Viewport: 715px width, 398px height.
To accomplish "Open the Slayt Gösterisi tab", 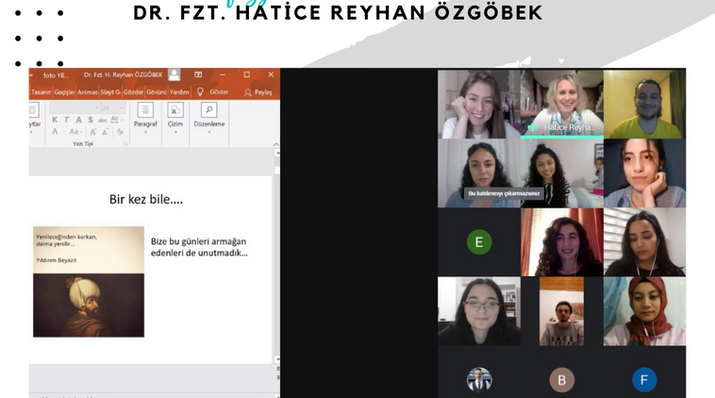I will (x=110, y=92).
